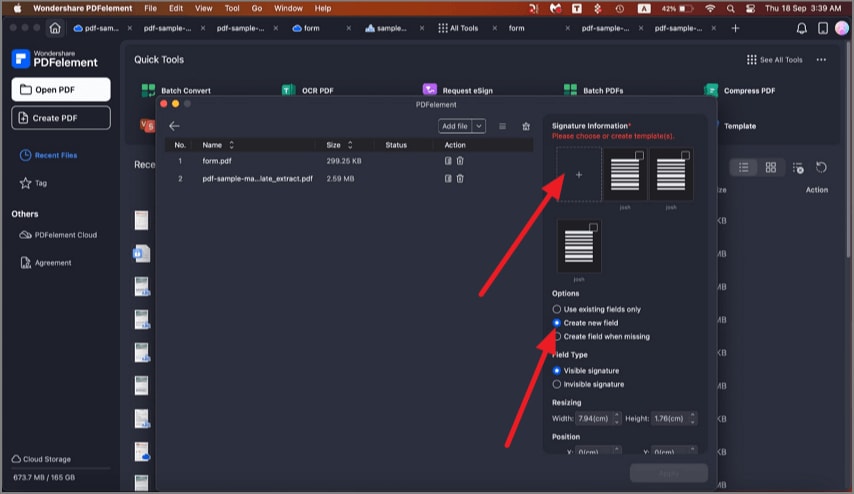Delete pdf-sample extract file with trash icon
This screenshot has width=854, height=494.
[460, 179]
